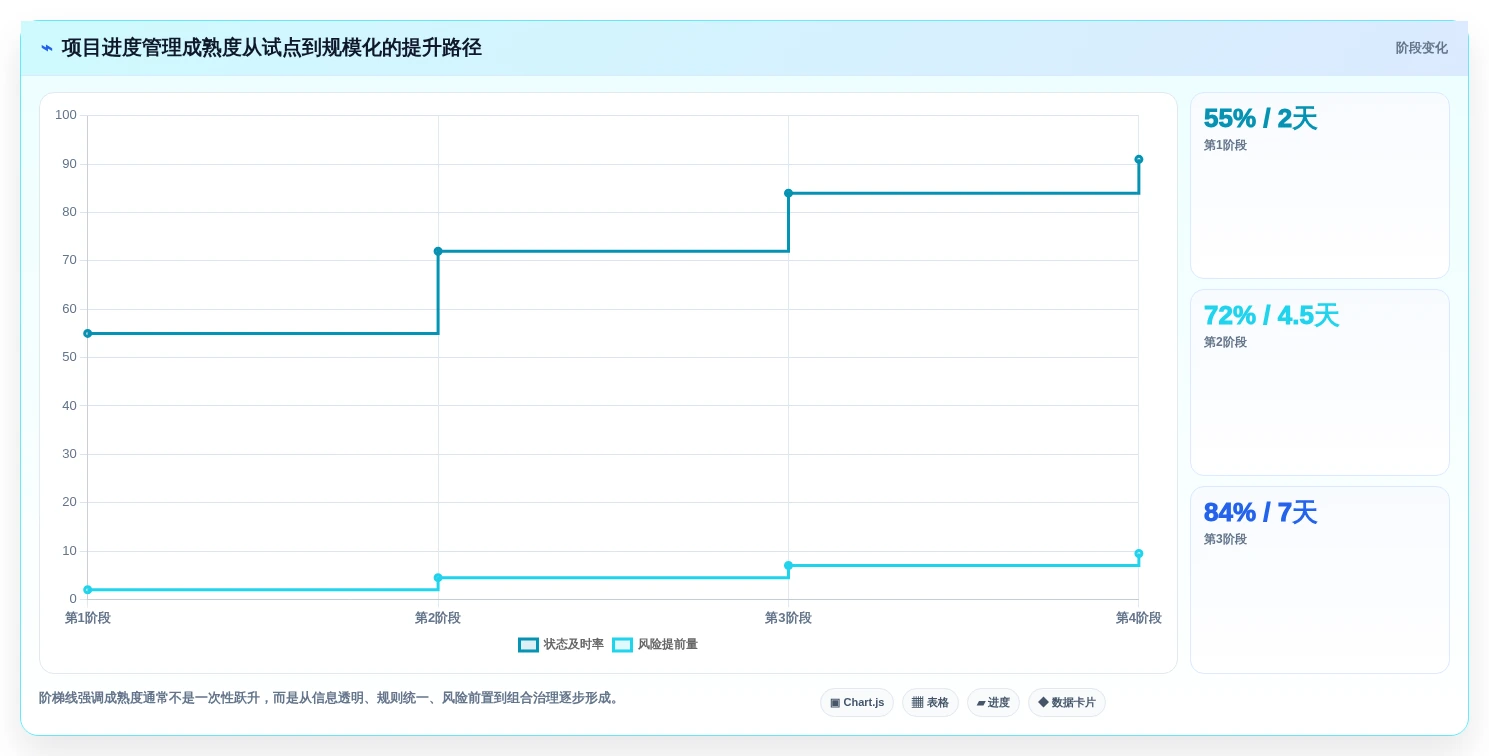Viewport: 1489px width, 756px height.
Task: Click 风险提前量 data point at 第2阶段
Action: (x=438, y=578)
